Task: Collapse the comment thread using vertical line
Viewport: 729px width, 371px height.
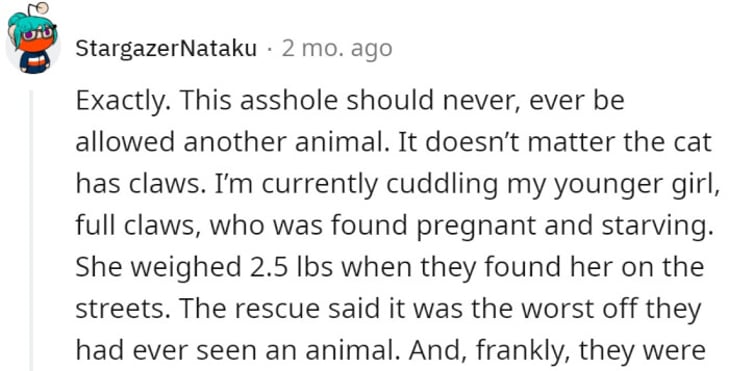Action: click(x=32, y=231)
